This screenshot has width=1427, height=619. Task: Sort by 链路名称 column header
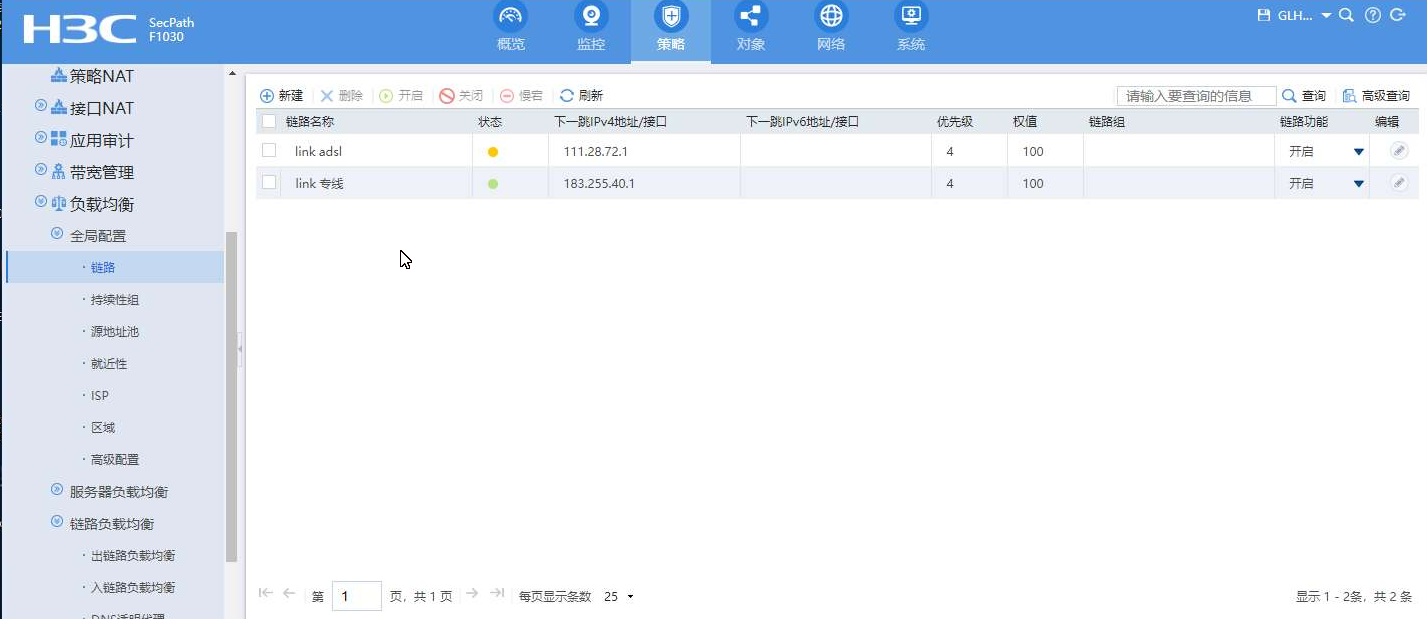pos(309,121)
